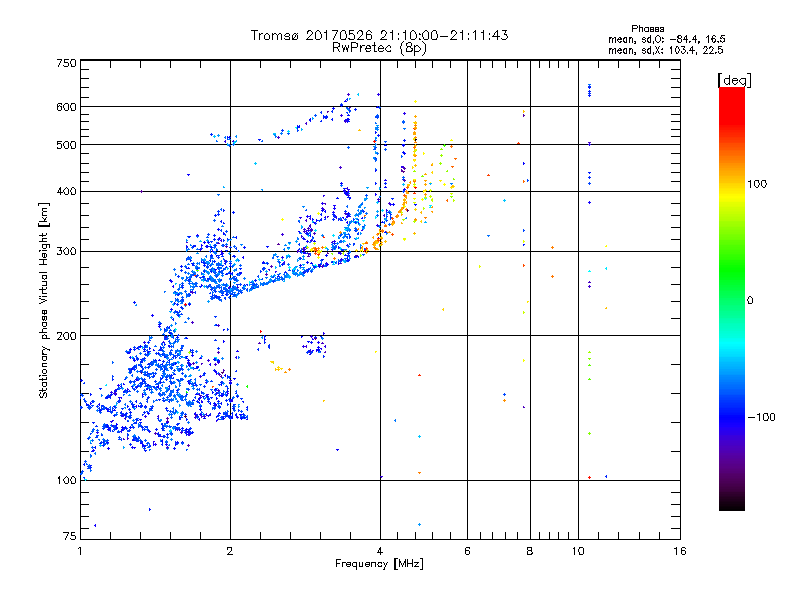
Task: Click the 'Phases' header label
Action: pyautogui.click(x=647, y=29)
